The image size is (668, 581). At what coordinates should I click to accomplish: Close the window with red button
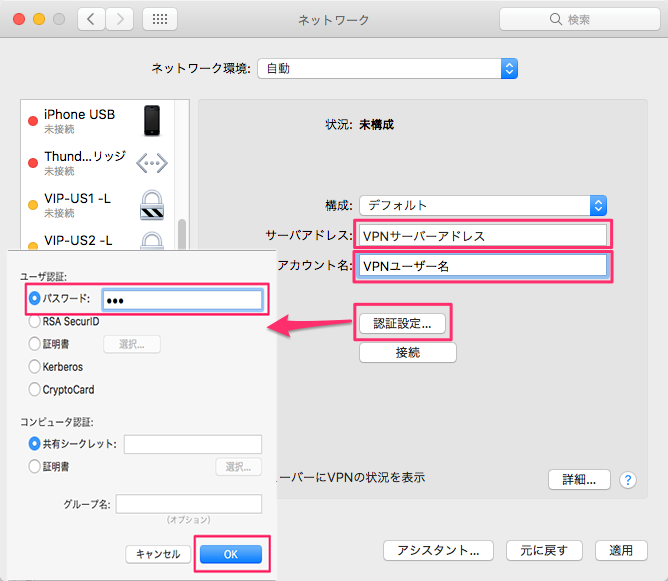[x=19, y=19]
